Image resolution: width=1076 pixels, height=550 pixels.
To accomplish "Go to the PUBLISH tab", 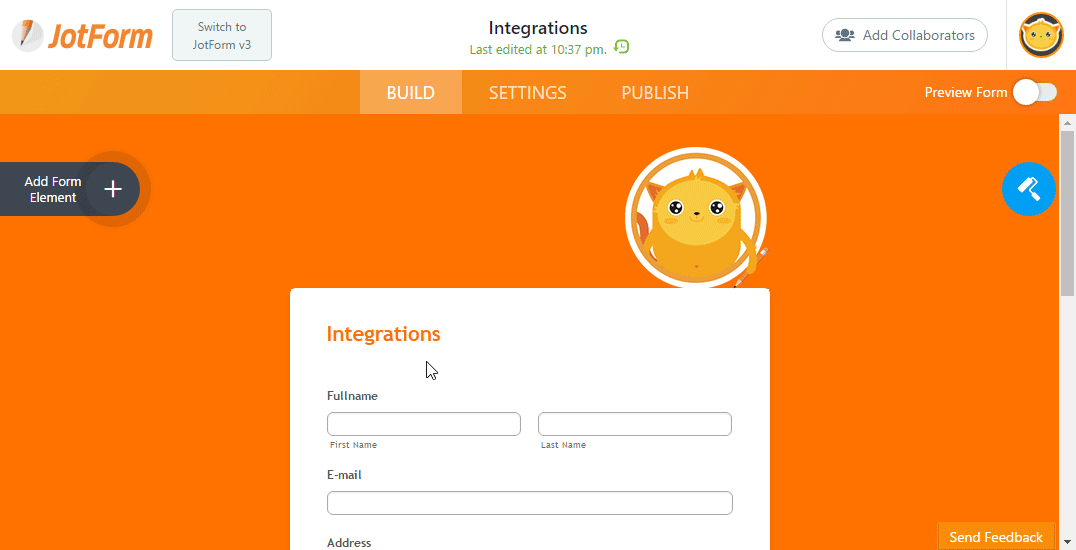I will [x=655, y=92].
